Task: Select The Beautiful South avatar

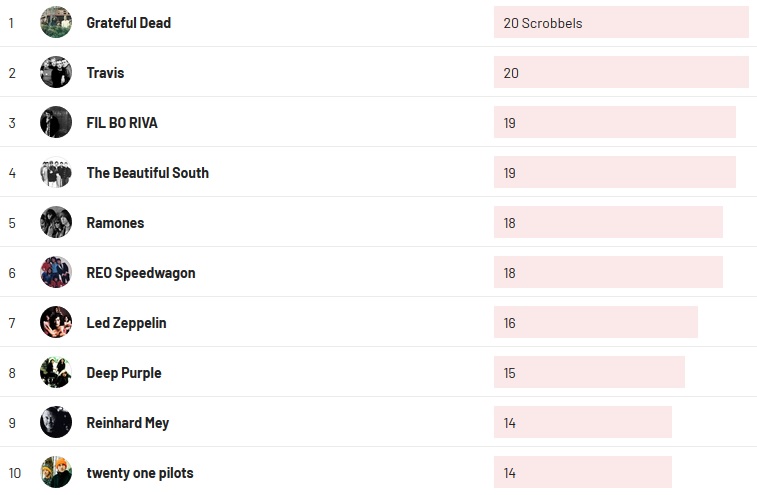Action: 56,172
